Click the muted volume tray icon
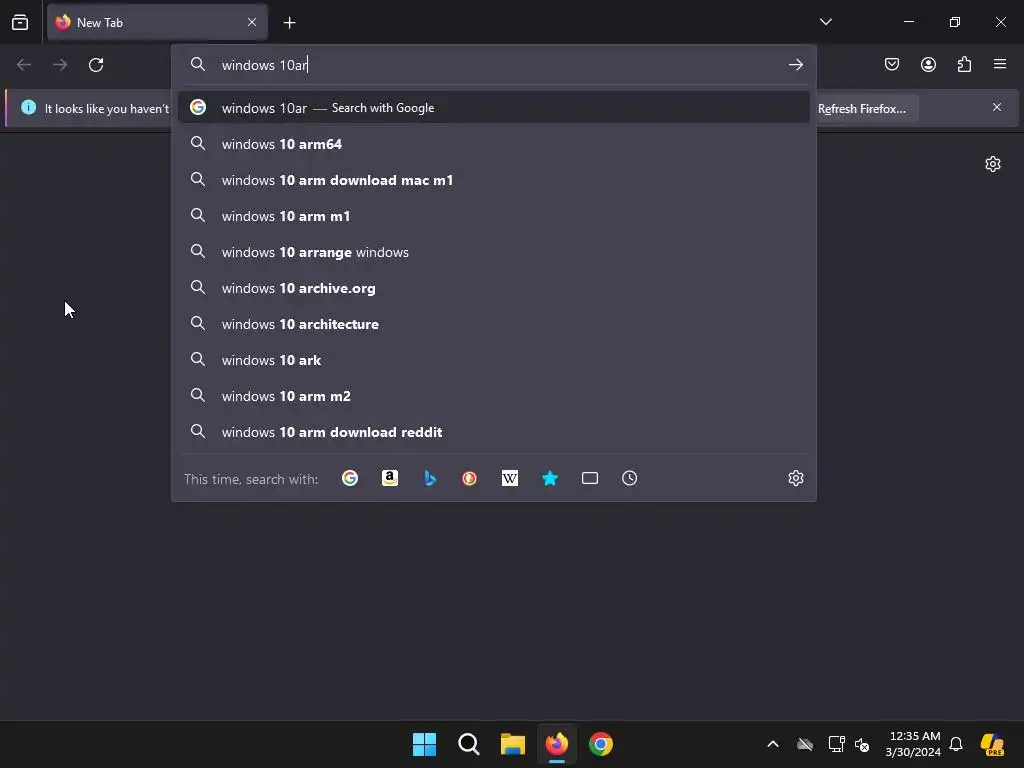1024x768 pixels. tap(862, 744)
